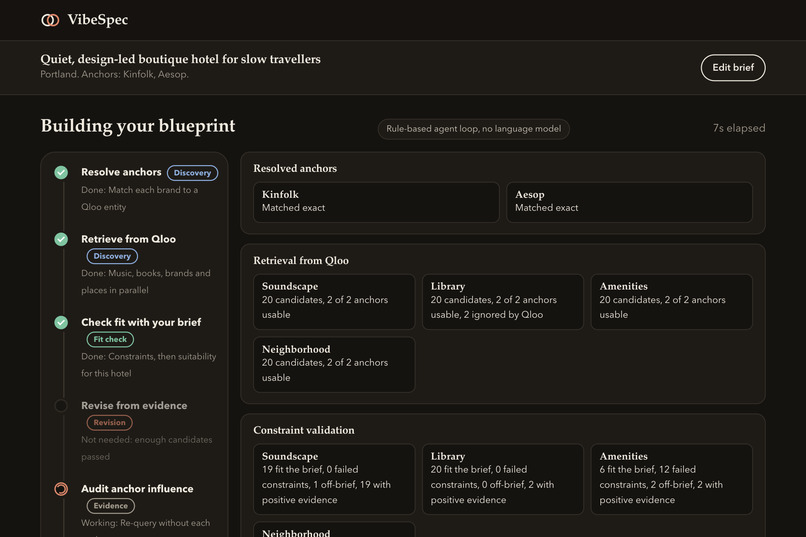Select the Revise from evidence step title
Viewport: 806px width, 537px height.
click(x=134, y=405)
